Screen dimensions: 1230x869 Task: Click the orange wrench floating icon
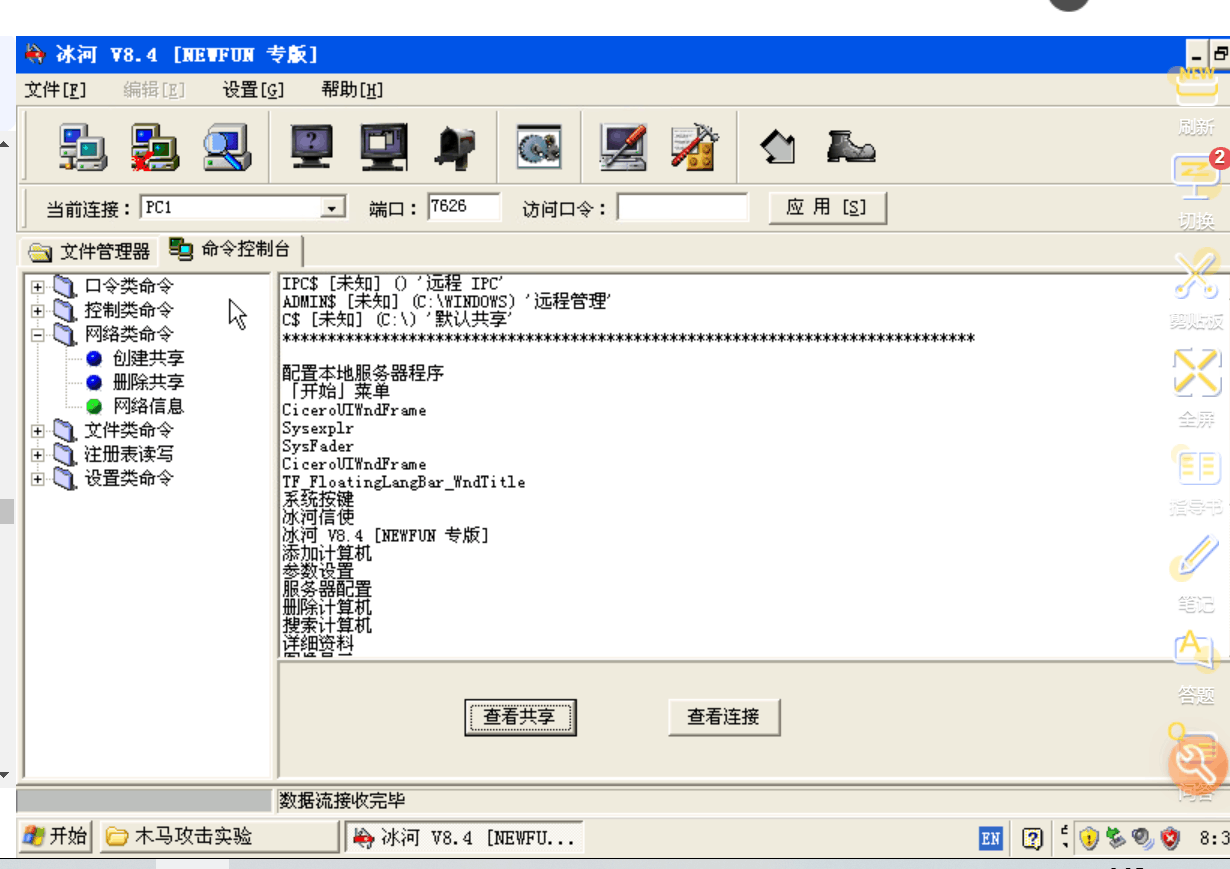1197,764
